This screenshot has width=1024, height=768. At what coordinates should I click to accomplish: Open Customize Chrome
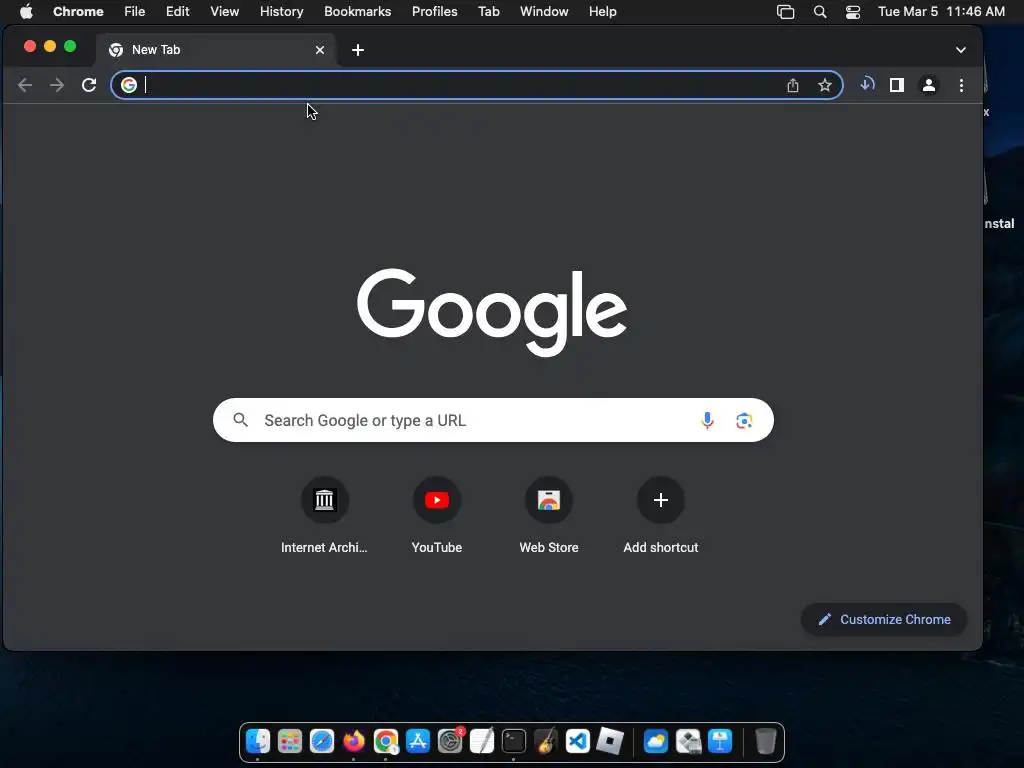[x=884, y=619]
